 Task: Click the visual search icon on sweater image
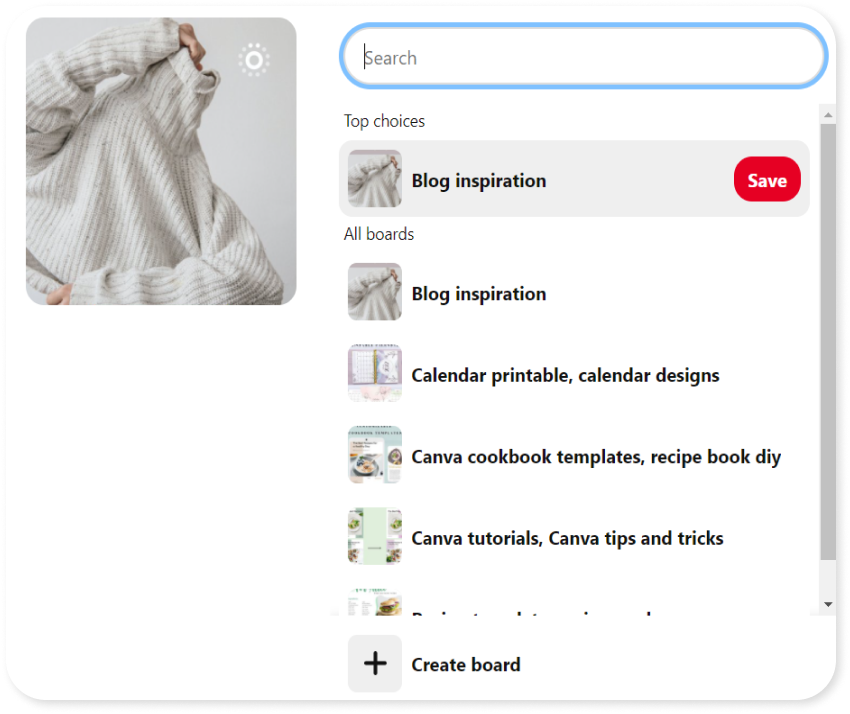(254, 60)
